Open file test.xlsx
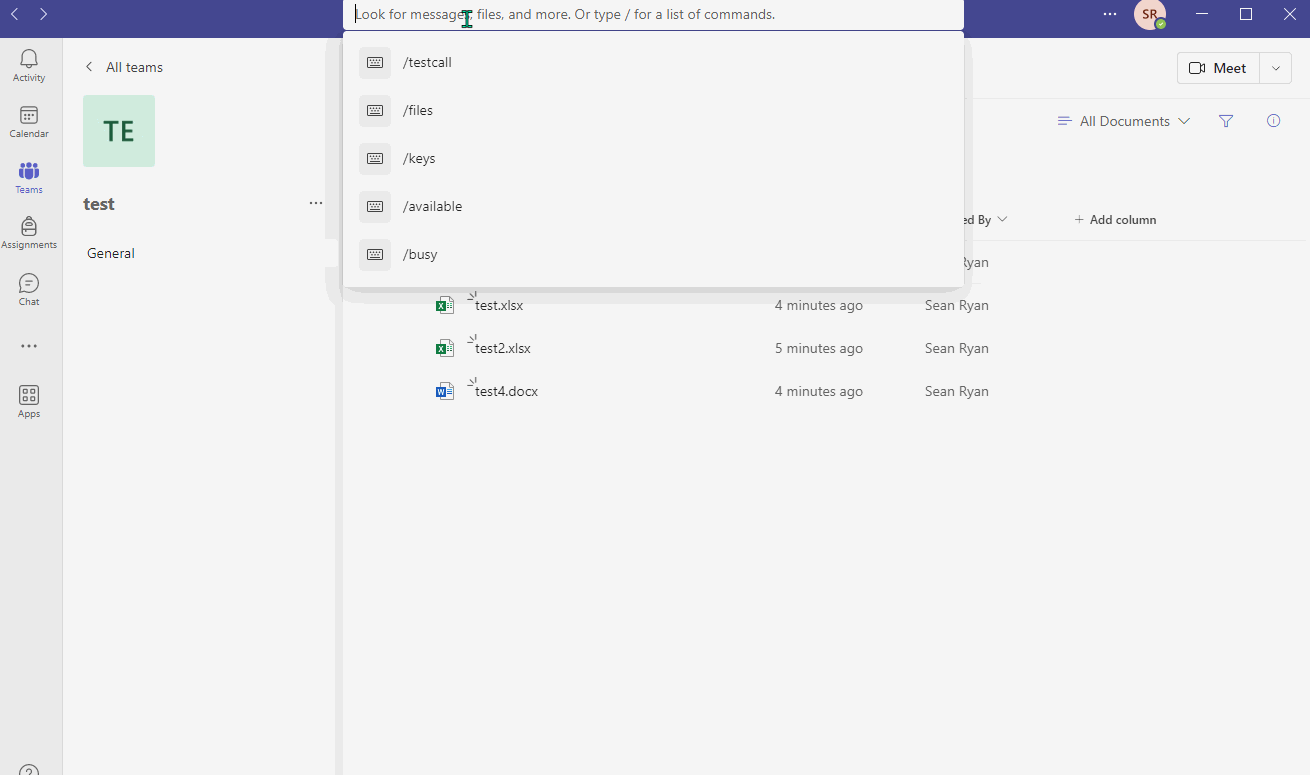 [x=499, y=305]
